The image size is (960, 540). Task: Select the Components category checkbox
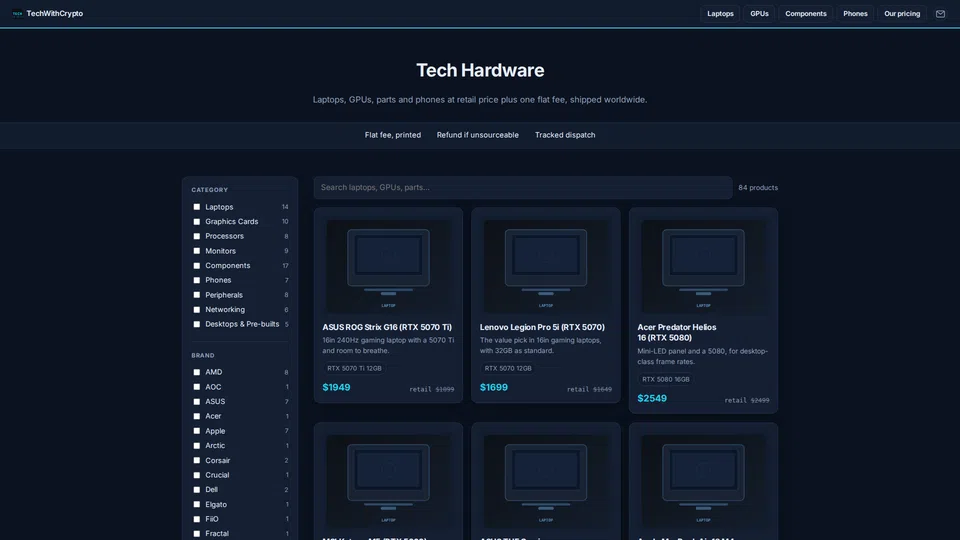(197, 266)
